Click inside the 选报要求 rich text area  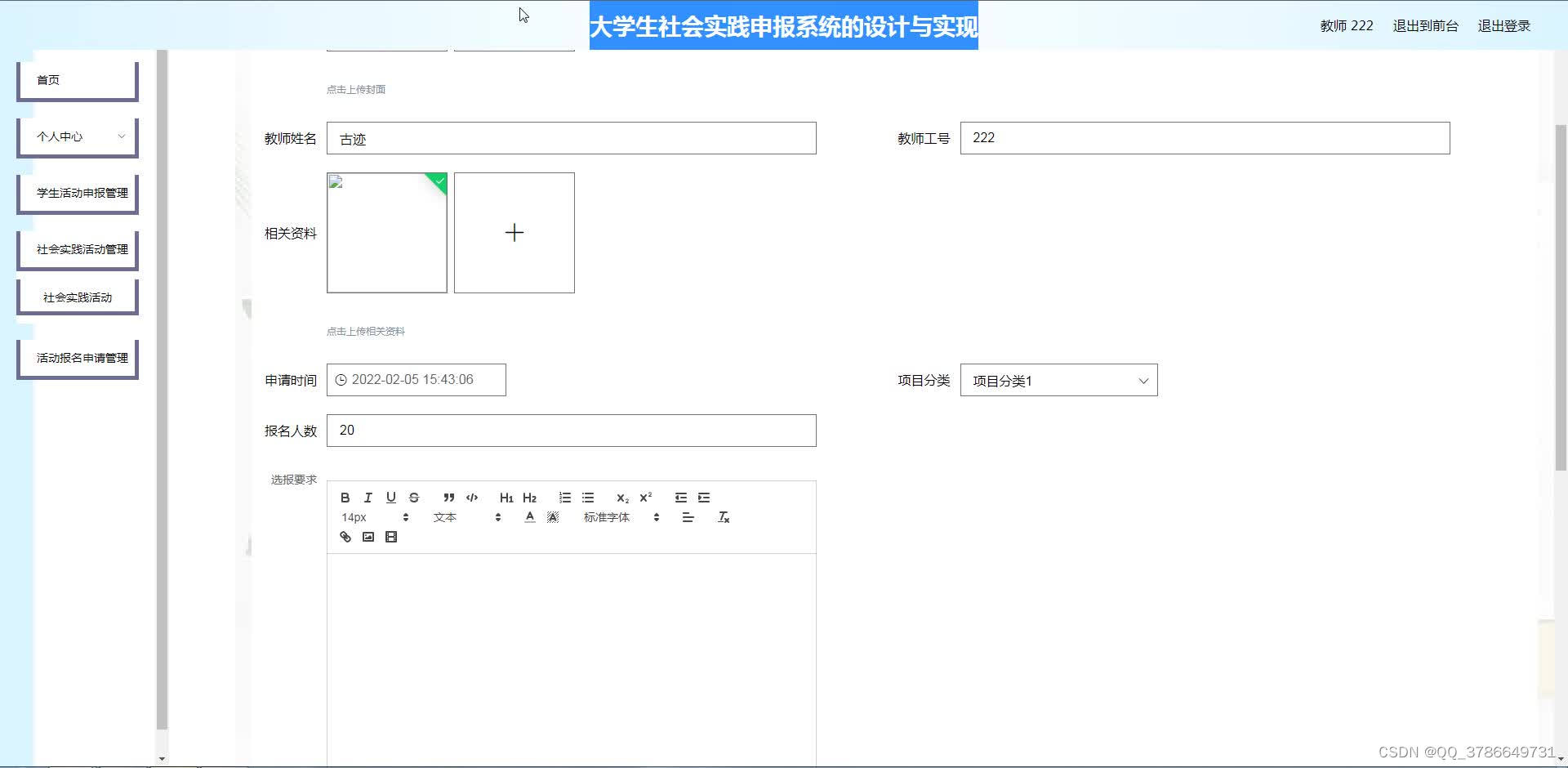(572, 660)
